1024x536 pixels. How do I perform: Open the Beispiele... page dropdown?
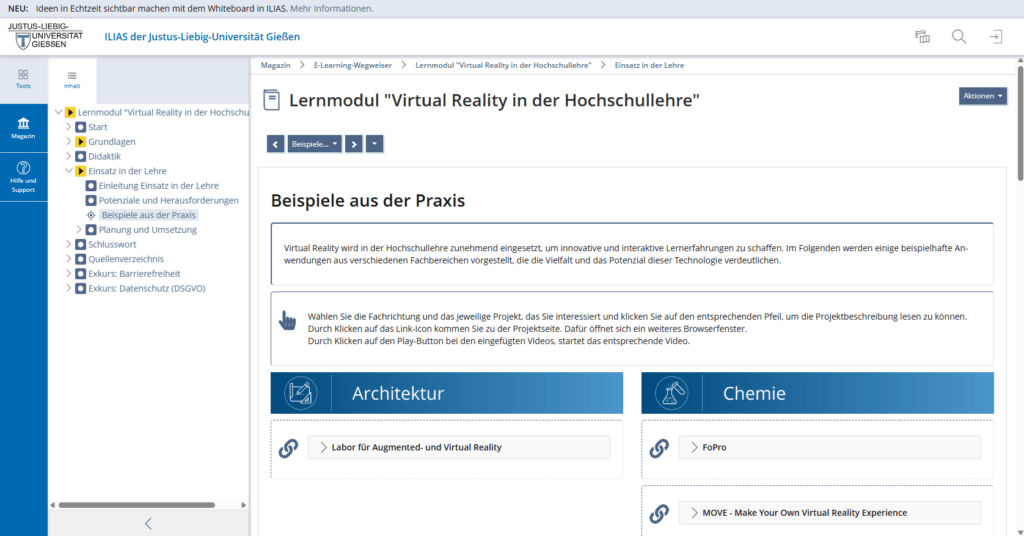314,144
